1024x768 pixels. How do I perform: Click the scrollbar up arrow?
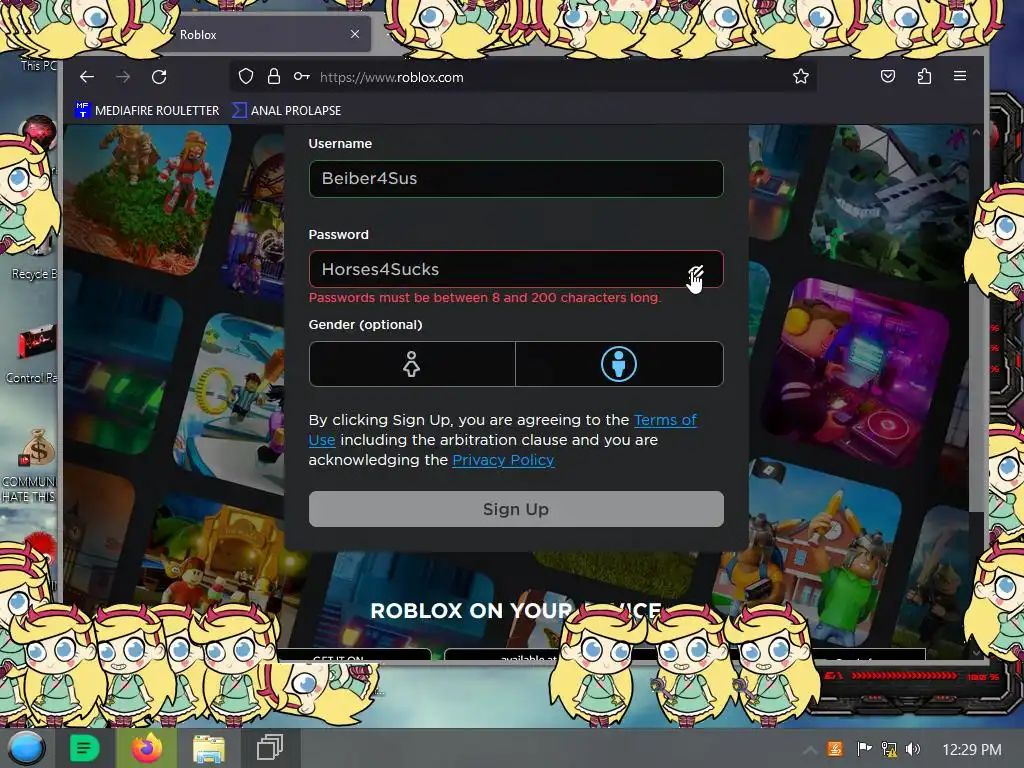click(x=976, y=132)
